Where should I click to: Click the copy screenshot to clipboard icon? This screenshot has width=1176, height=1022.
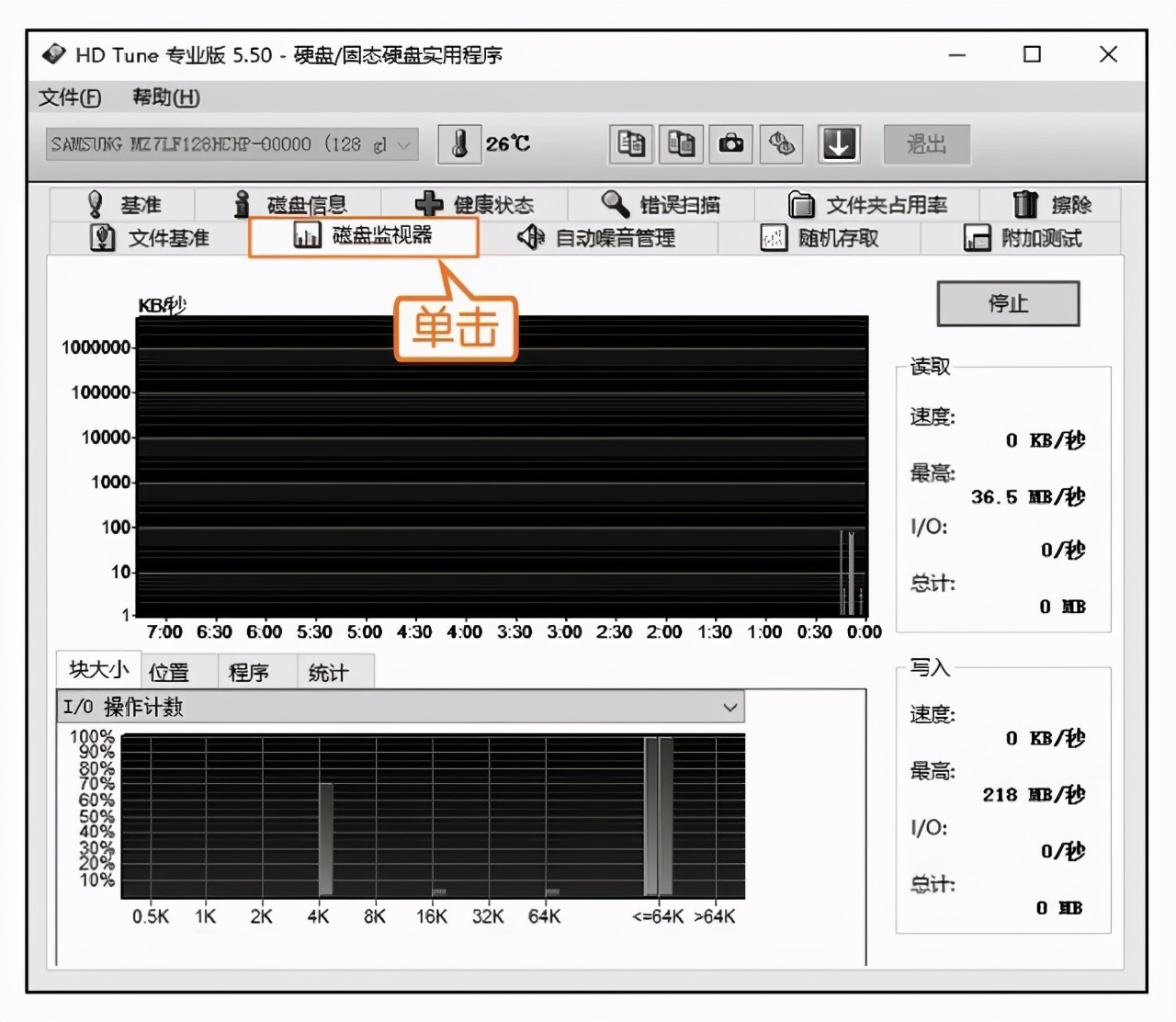coord(681,144)
